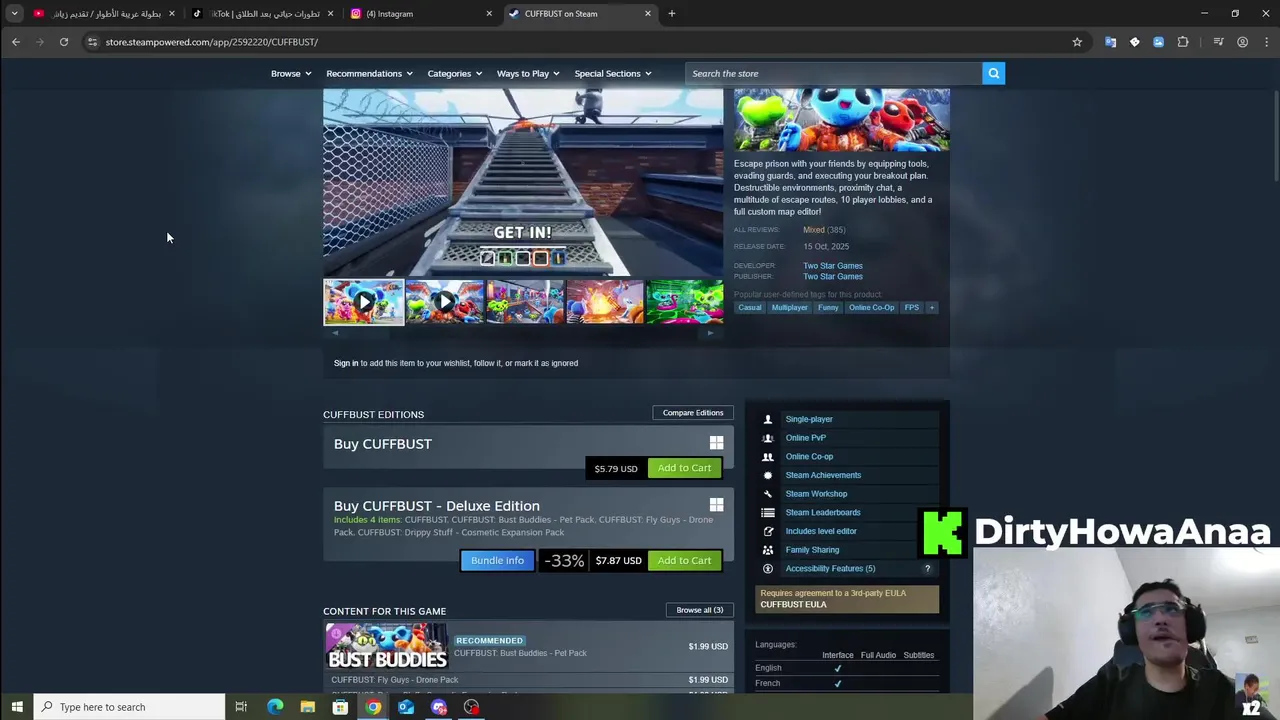Open the Windows Start menu

[x=17, y=707]
